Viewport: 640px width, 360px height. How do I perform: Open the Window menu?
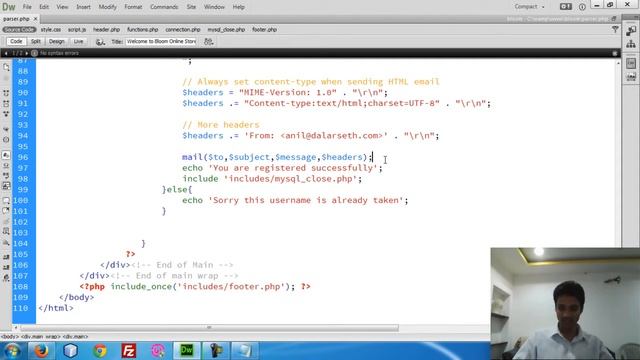tap(214, 7)
